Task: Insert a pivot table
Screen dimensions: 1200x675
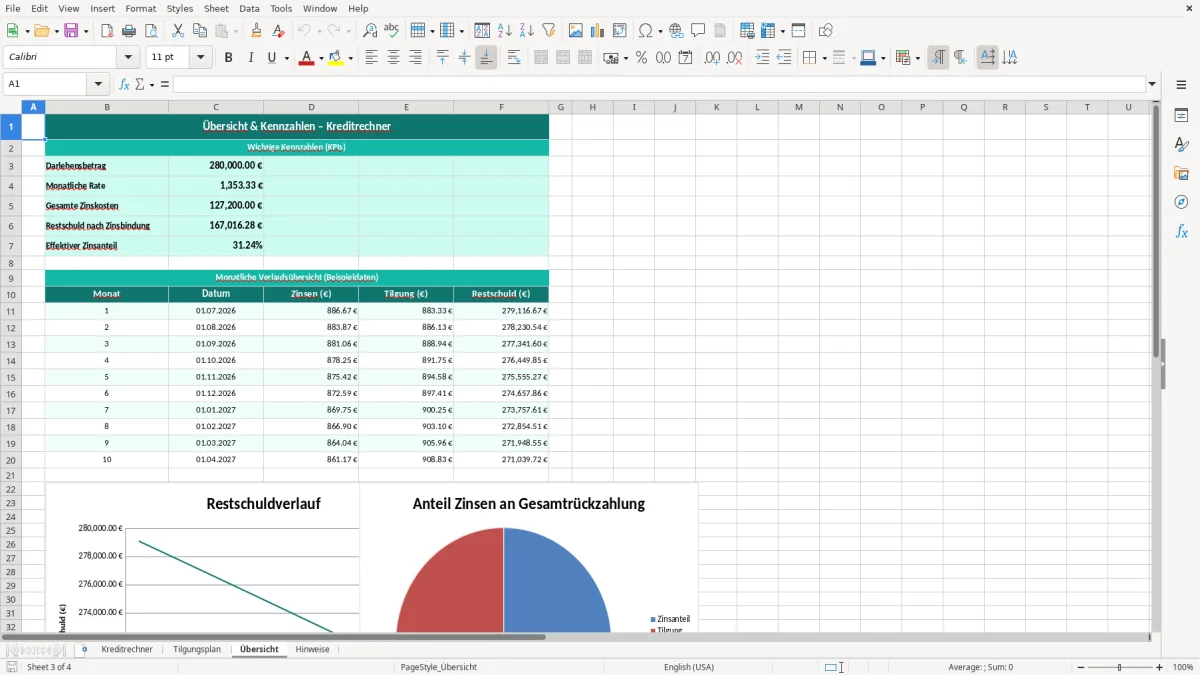Action: [x=620, y=31]
